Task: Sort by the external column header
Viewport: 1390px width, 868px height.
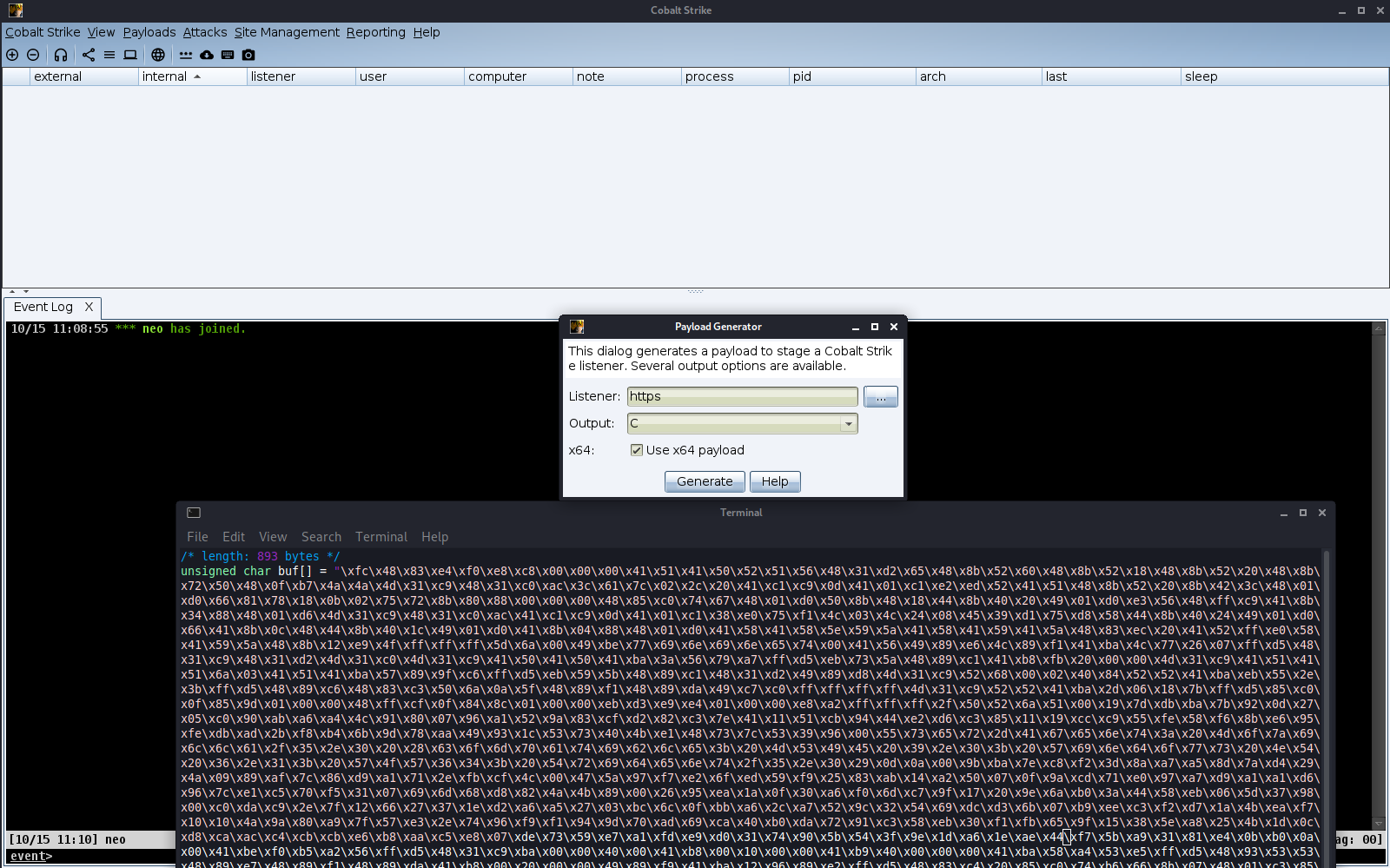Action: (x=84, y=76)
